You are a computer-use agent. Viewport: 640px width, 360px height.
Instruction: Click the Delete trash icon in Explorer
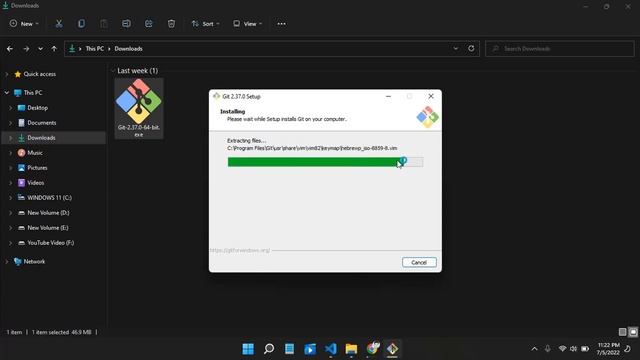coord(171,24)
